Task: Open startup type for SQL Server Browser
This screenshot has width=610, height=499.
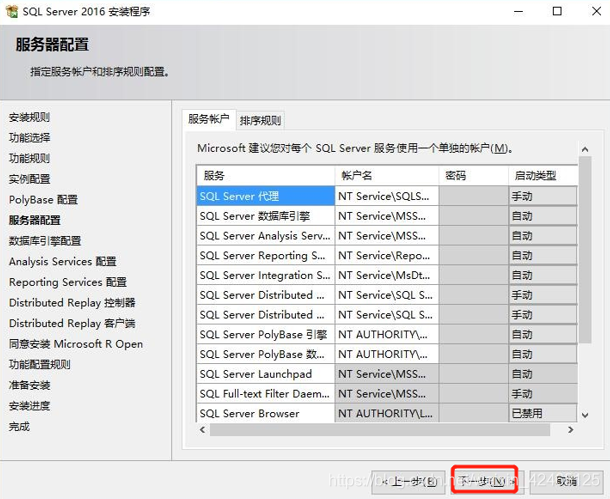Action: tap(543, 413)
